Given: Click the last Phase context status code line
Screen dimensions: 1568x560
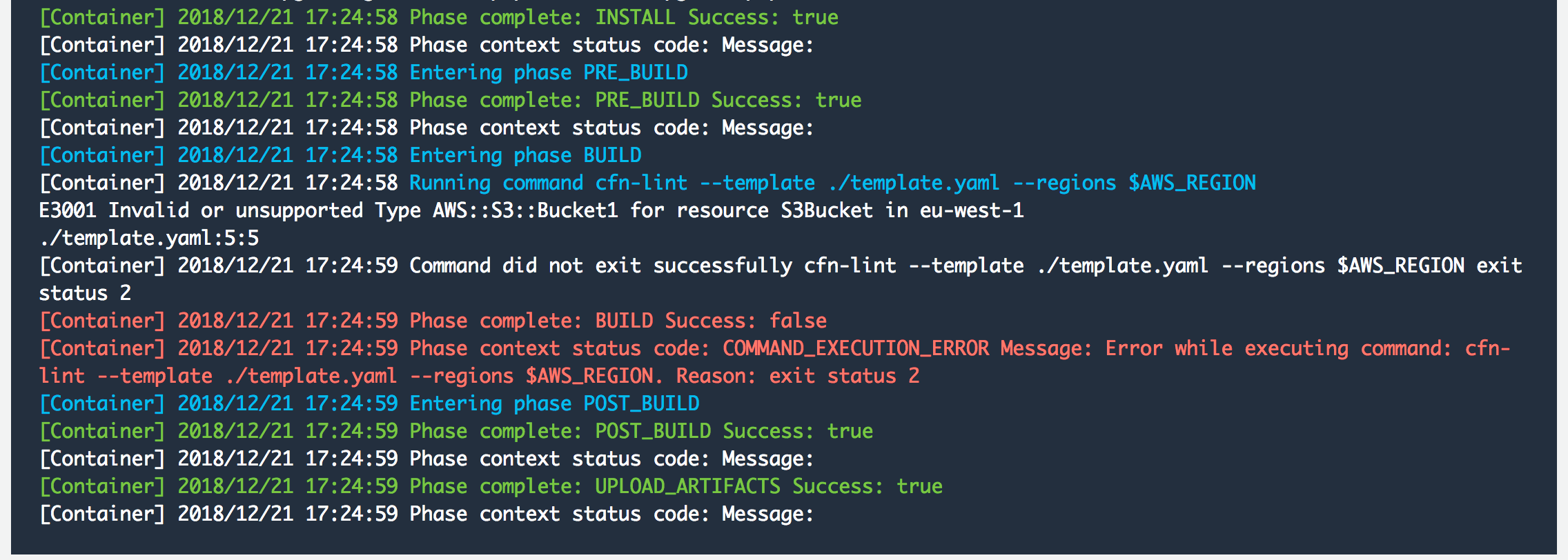Looking at the screenshot, I should pyautogui.click(x=427, y=514).
